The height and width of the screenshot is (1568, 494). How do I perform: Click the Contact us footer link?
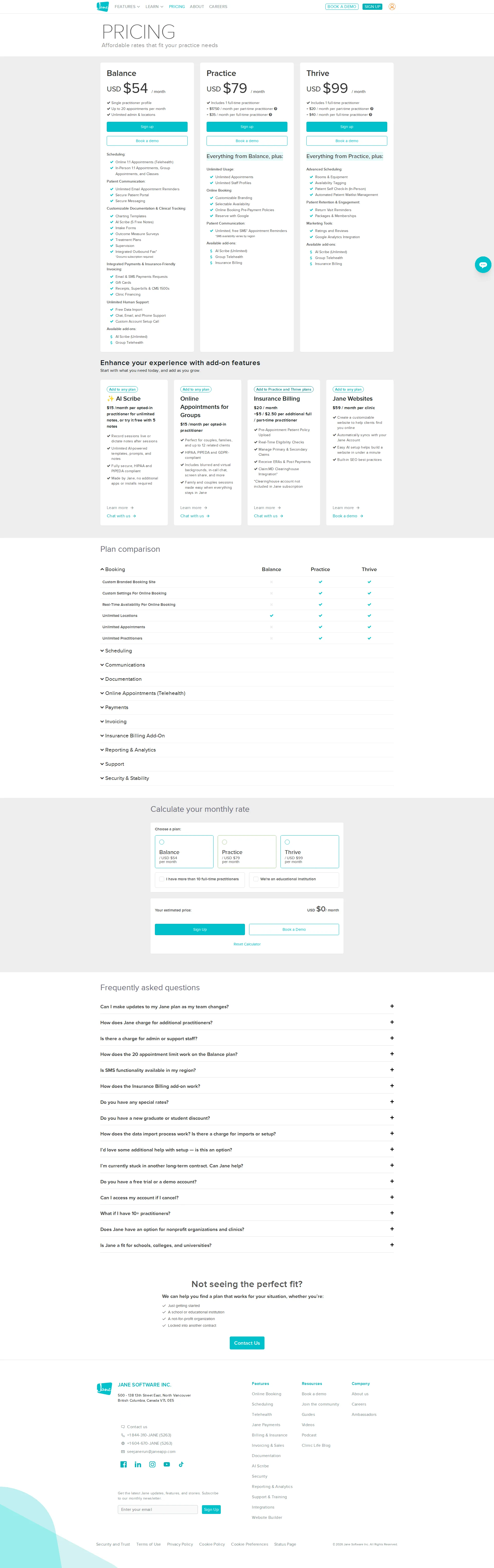pyautogui.click(x=137, y=1427)
